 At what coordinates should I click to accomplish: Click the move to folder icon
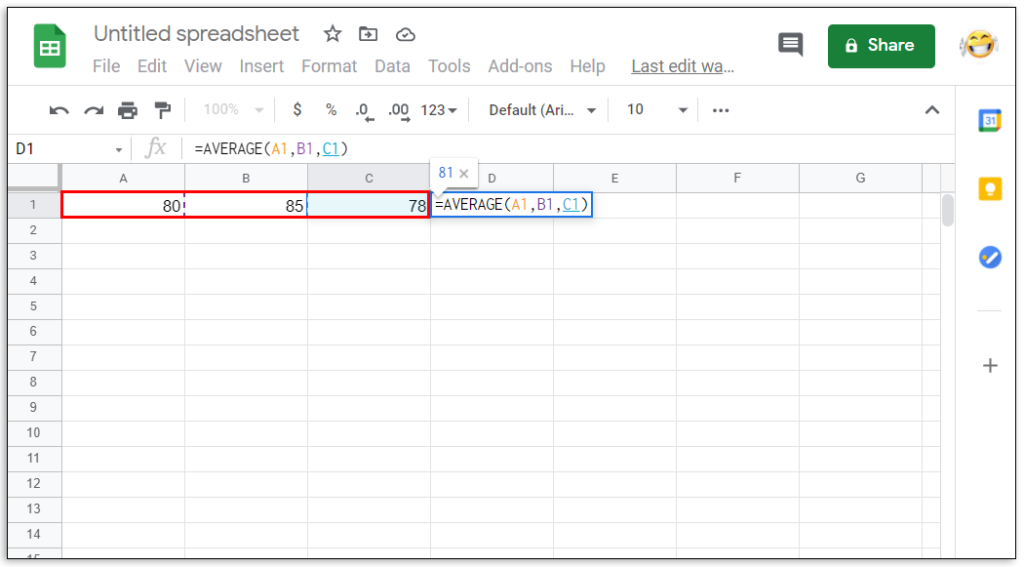click(x=368, y=34)
